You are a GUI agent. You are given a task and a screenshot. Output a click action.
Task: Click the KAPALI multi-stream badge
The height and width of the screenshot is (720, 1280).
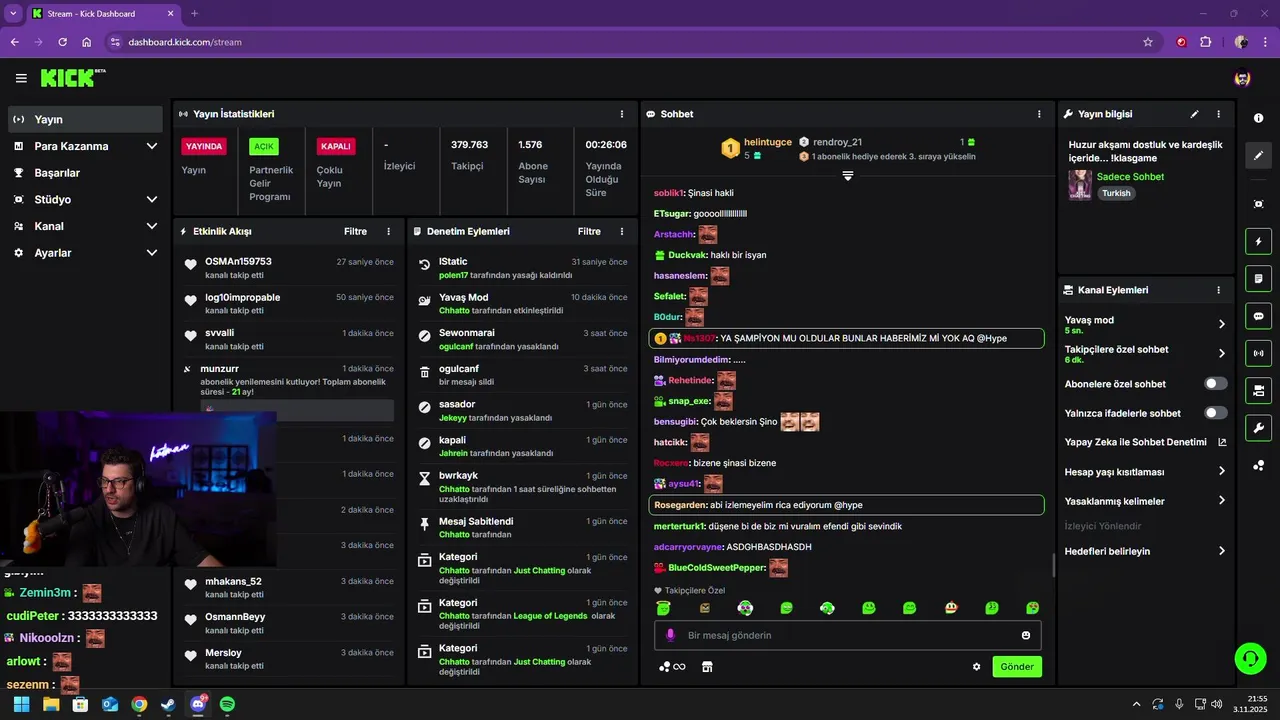[335, 146]
